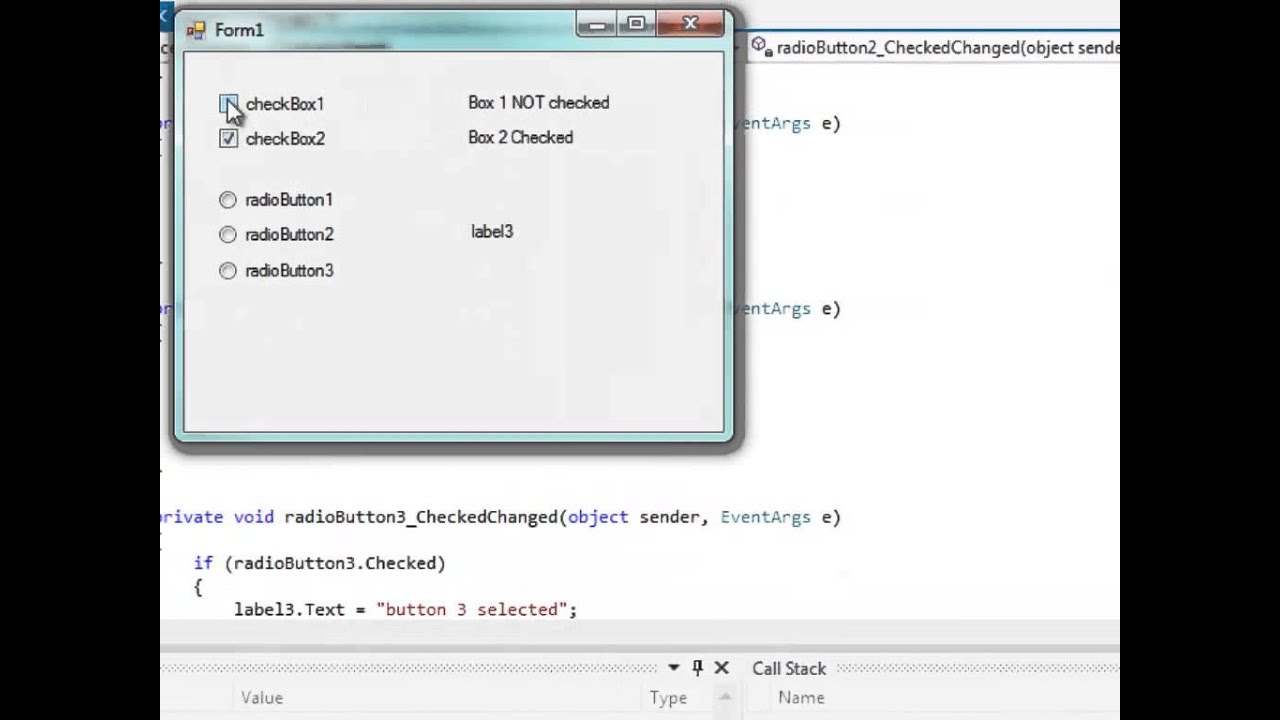Click the Name column header in Call Stack
The width and height of the screenshot is (1280, 720).
point(801,698)
